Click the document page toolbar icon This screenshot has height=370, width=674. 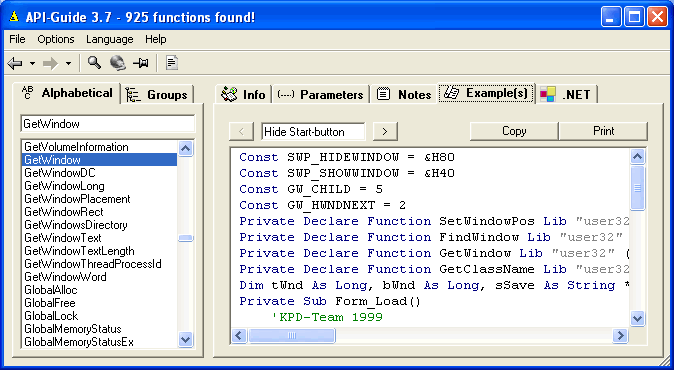(172, 63)
